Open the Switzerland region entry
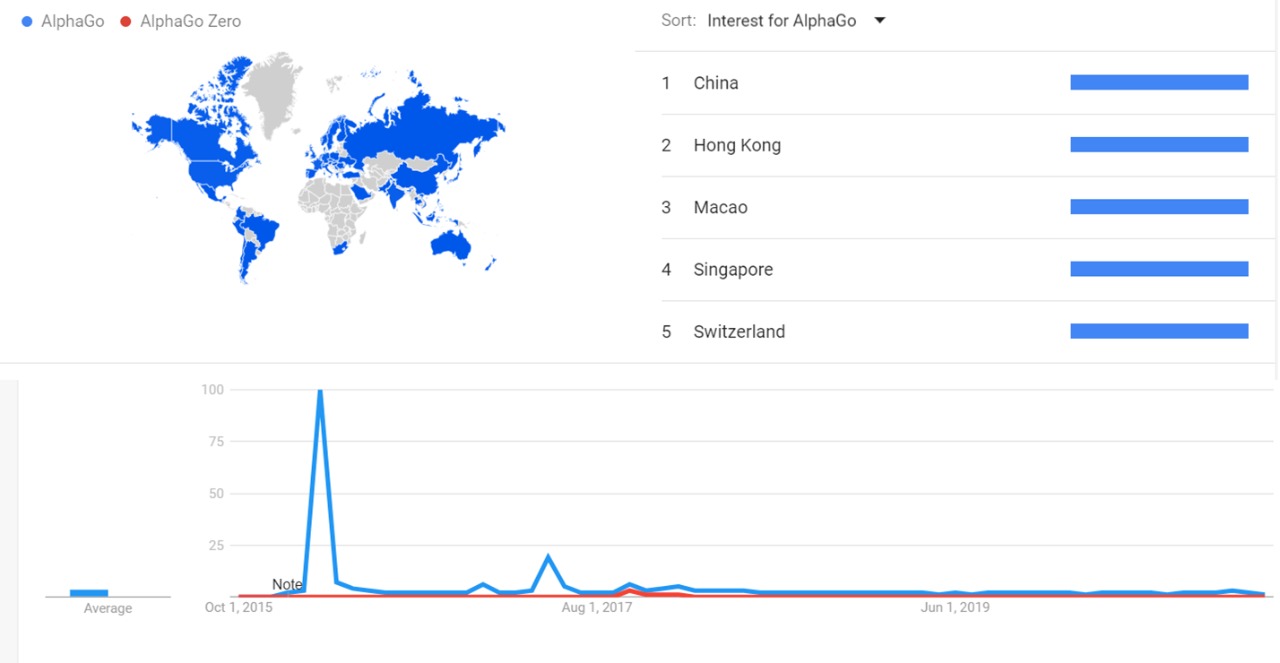Viewport: 1280px width, 663px height. pyautogui.click(x=739, y=331)
